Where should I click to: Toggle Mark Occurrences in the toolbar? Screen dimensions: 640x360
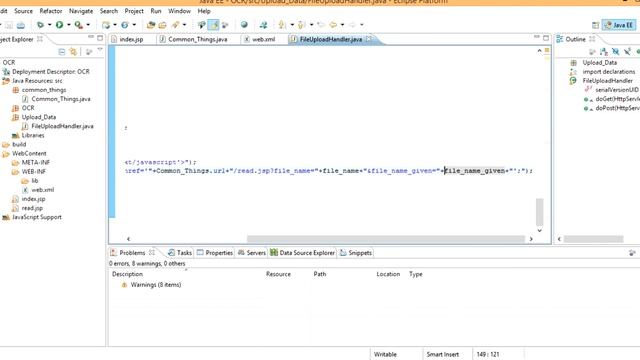[x=213, y=25]
